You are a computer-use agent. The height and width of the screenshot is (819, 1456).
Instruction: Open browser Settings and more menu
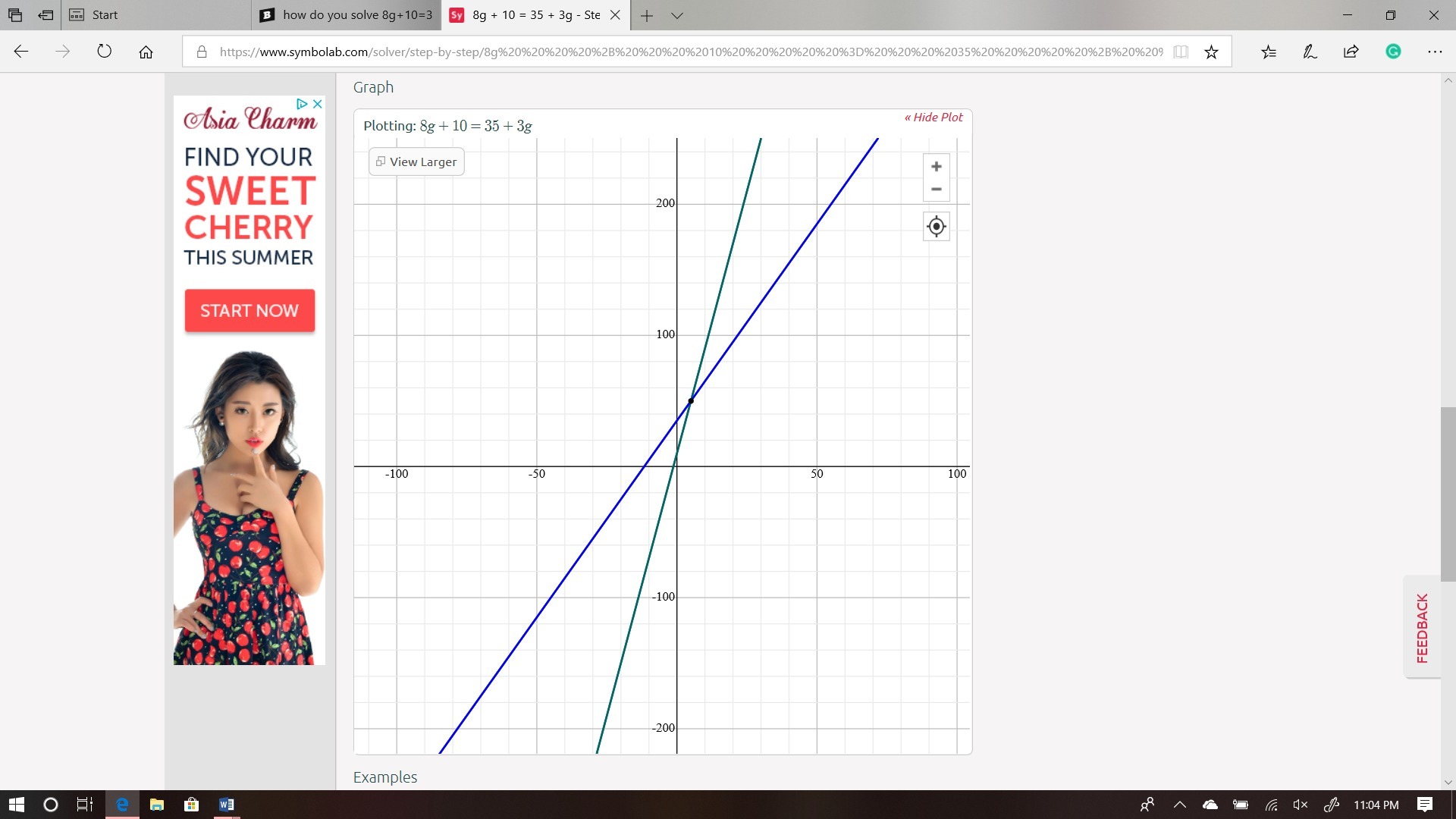click(x=1434, y=52)
